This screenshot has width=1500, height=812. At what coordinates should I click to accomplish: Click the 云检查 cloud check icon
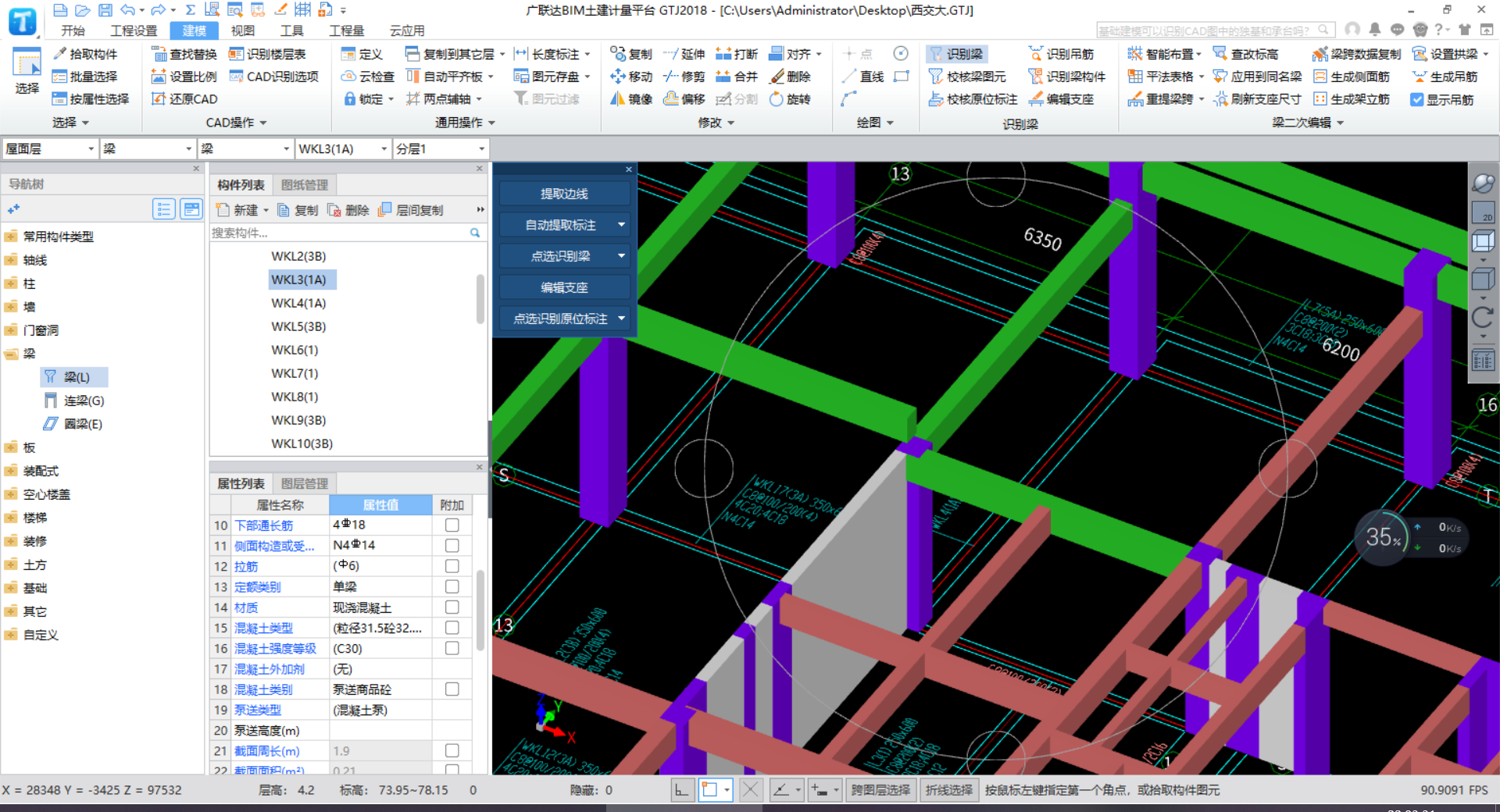[x=349, y=77]
